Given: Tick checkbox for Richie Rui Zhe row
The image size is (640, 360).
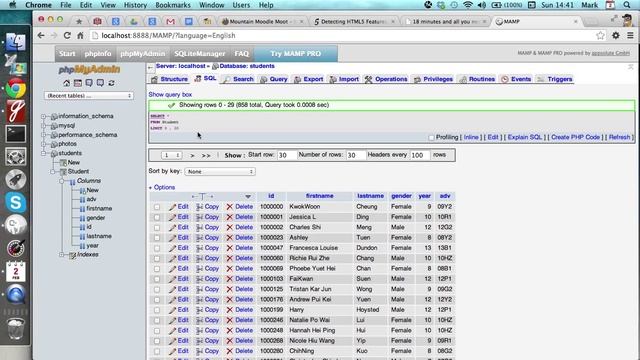Looking at the screenshot, I should click(157, 258).
